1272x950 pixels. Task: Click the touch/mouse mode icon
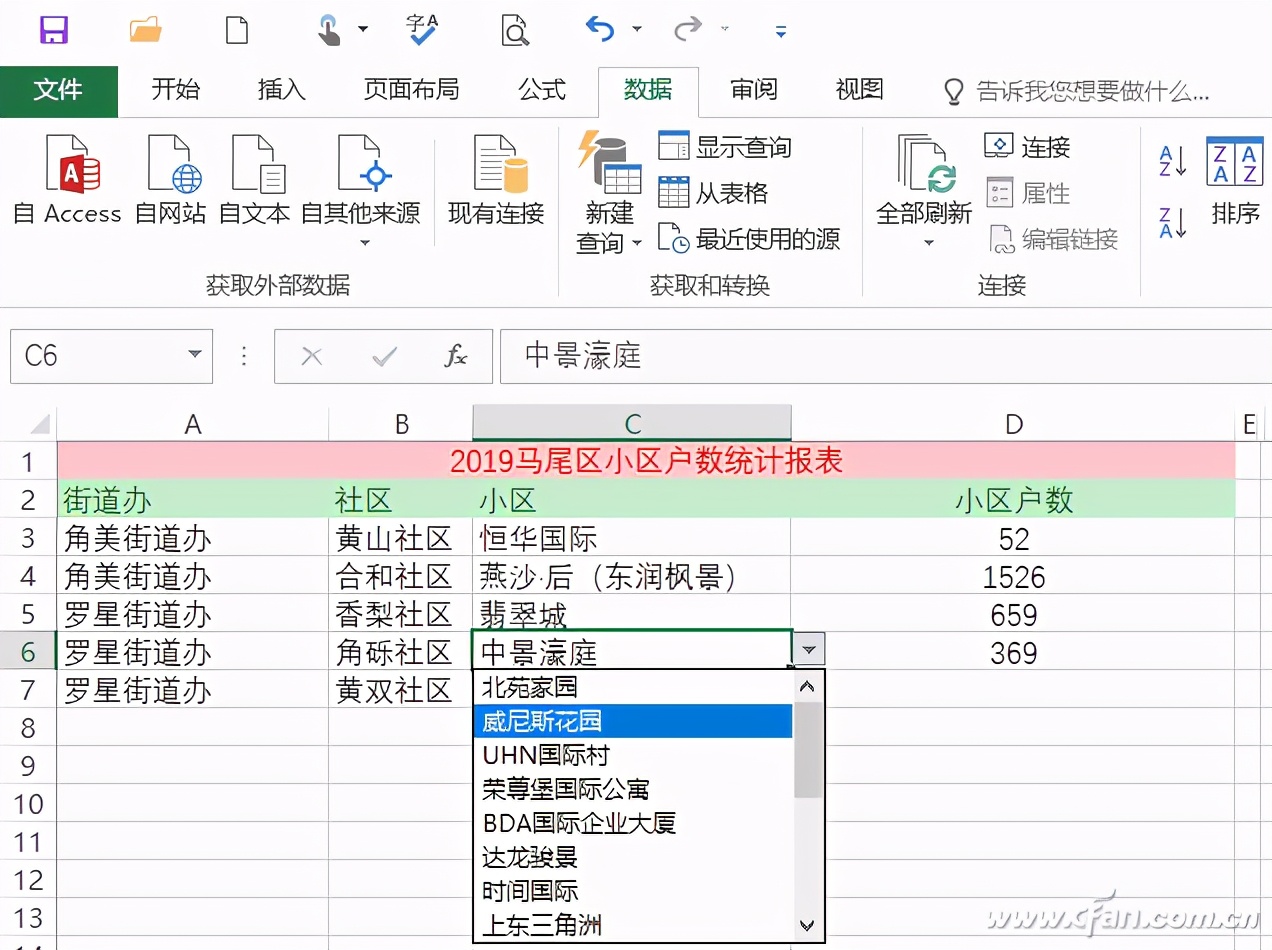(329, 29)
